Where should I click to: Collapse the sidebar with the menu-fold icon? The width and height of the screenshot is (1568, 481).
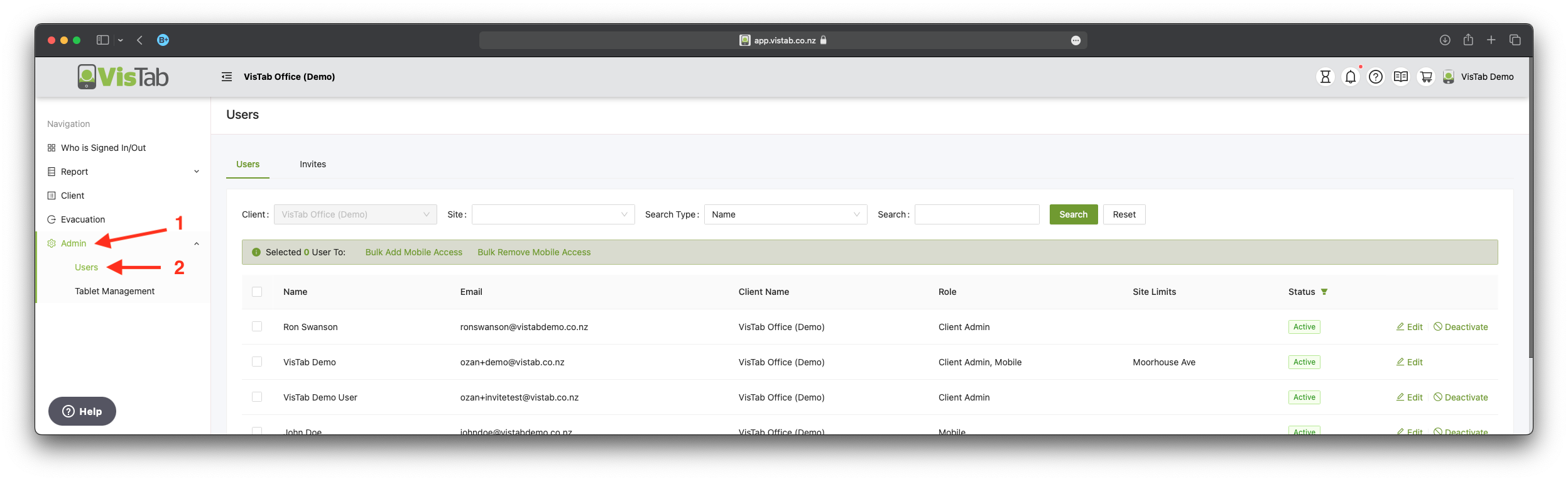click(x=227, y=77)
